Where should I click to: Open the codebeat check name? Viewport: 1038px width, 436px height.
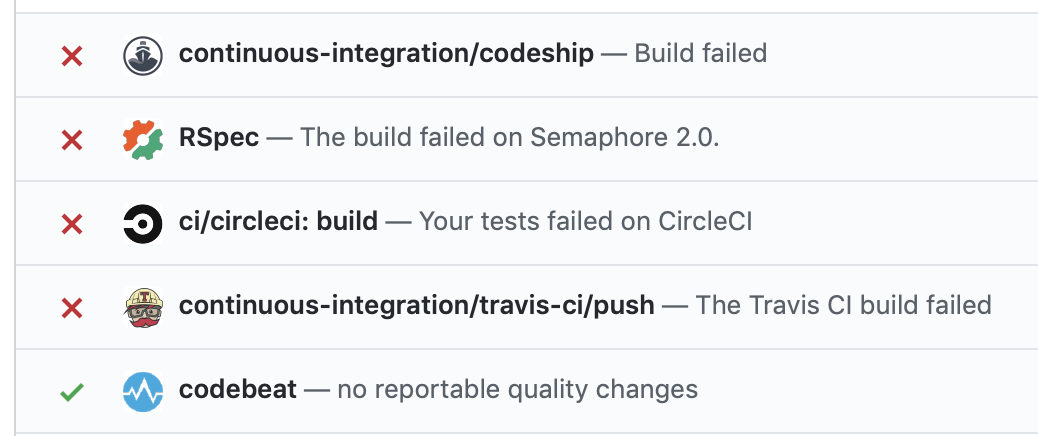pos(238,389)
